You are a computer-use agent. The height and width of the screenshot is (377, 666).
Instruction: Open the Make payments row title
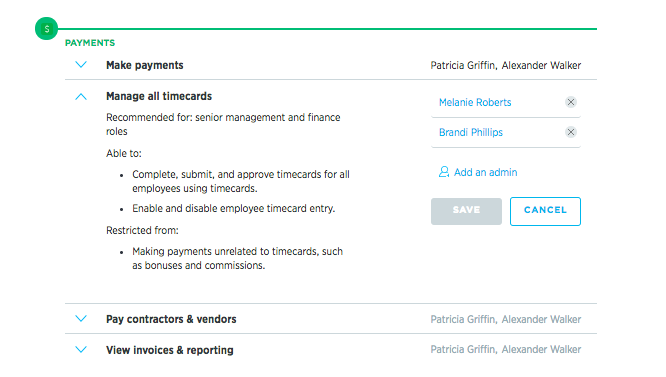[x=145, y=65]
